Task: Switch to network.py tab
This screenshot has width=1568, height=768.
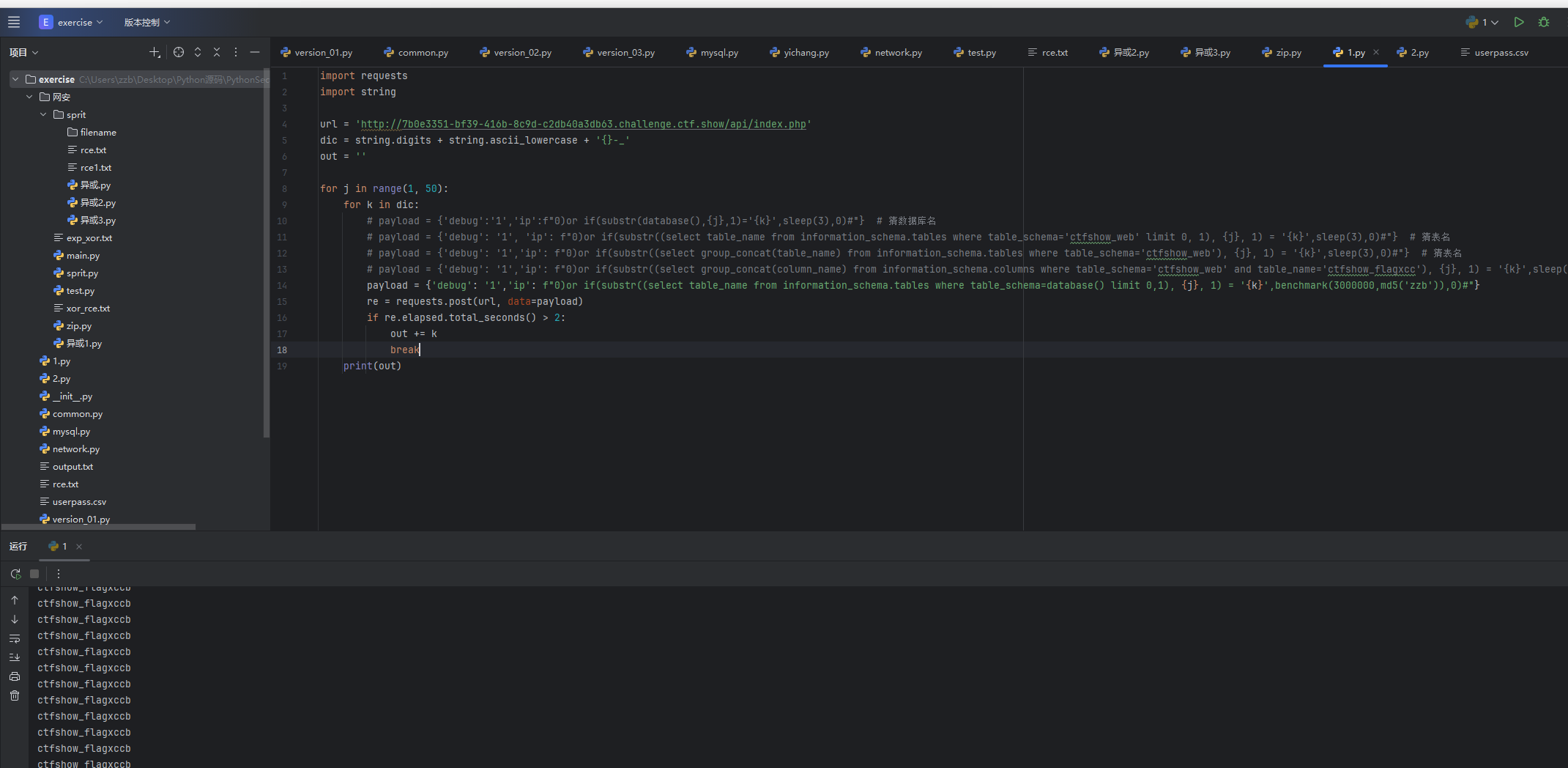Action: [891, 52]
